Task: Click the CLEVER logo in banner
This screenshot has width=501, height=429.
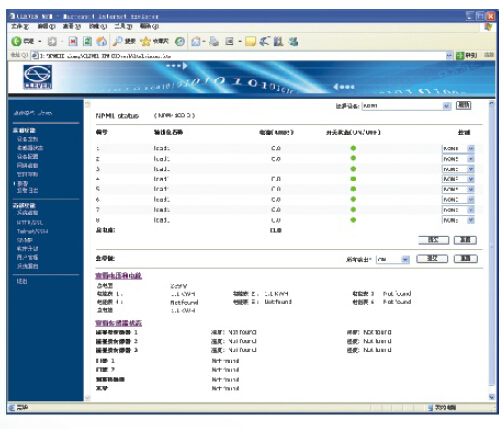Action: click(37, 77)
